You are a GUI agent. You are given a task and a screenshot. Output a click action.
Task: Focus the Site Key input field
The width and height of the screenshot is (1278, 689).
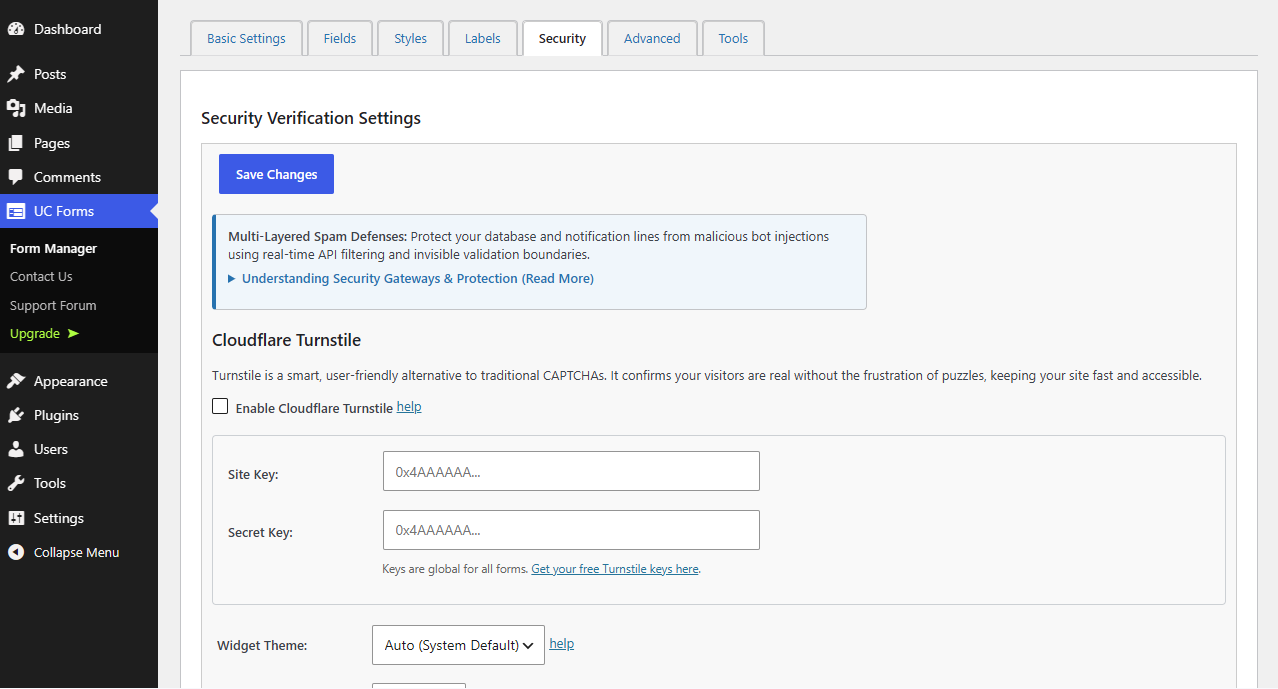[x=571, y=471]
